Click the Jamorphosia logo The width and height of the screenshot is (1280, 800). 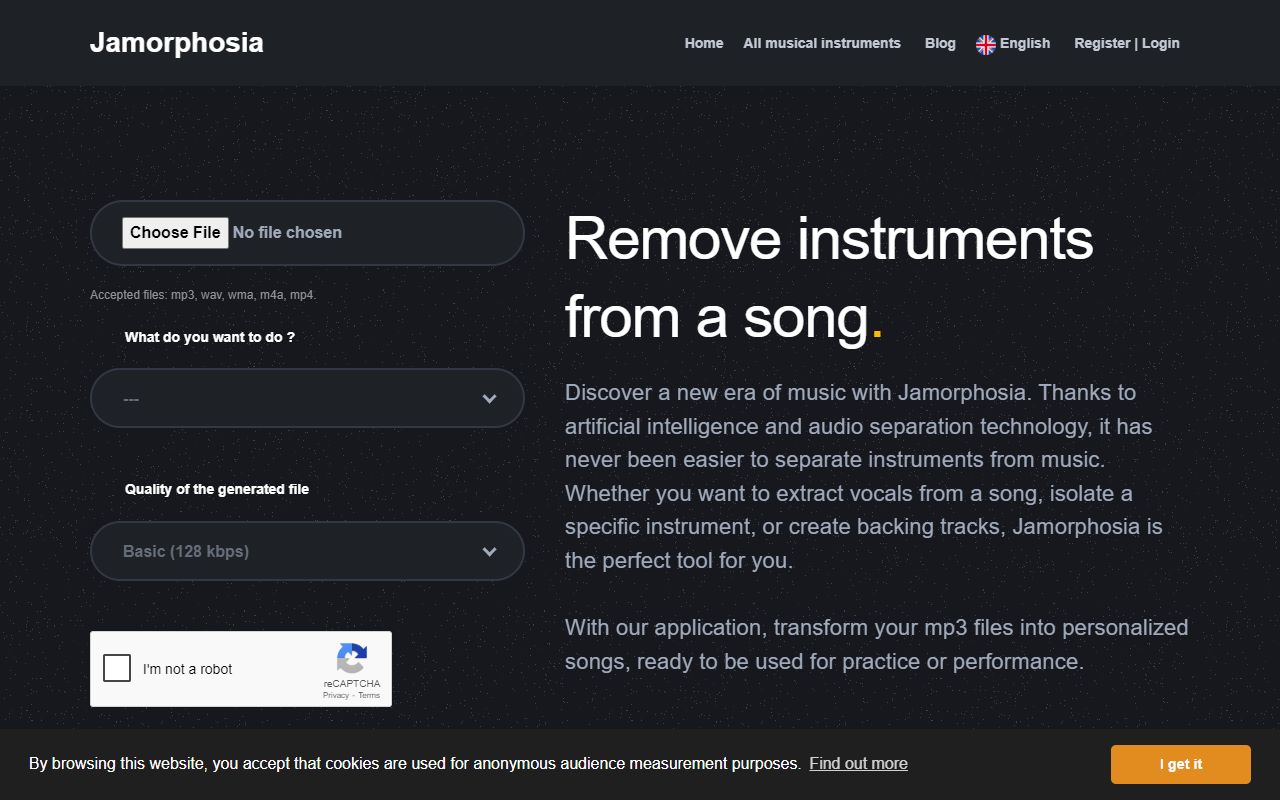176,42
